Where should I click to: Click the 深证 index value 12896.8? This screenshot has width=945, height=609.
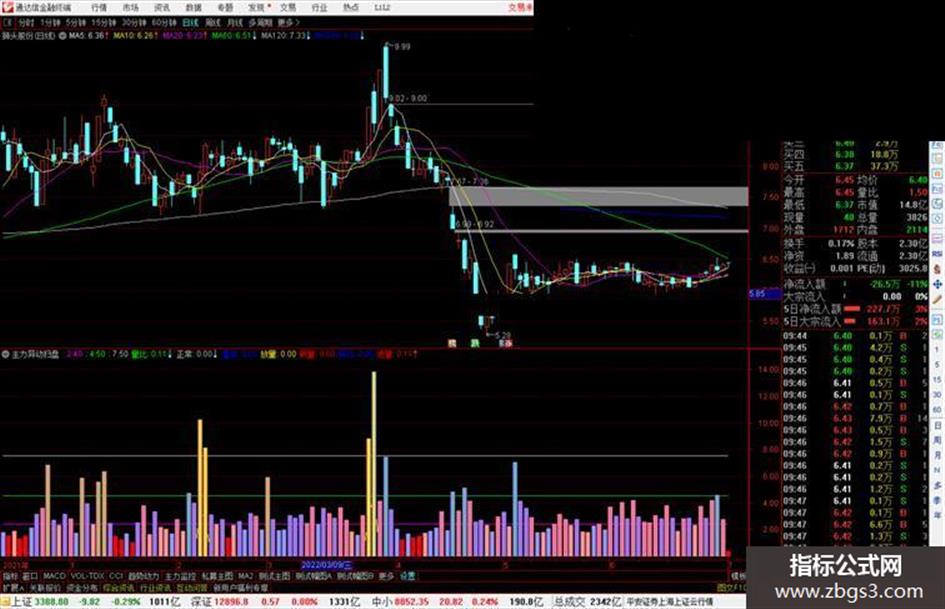pos(231,602)
